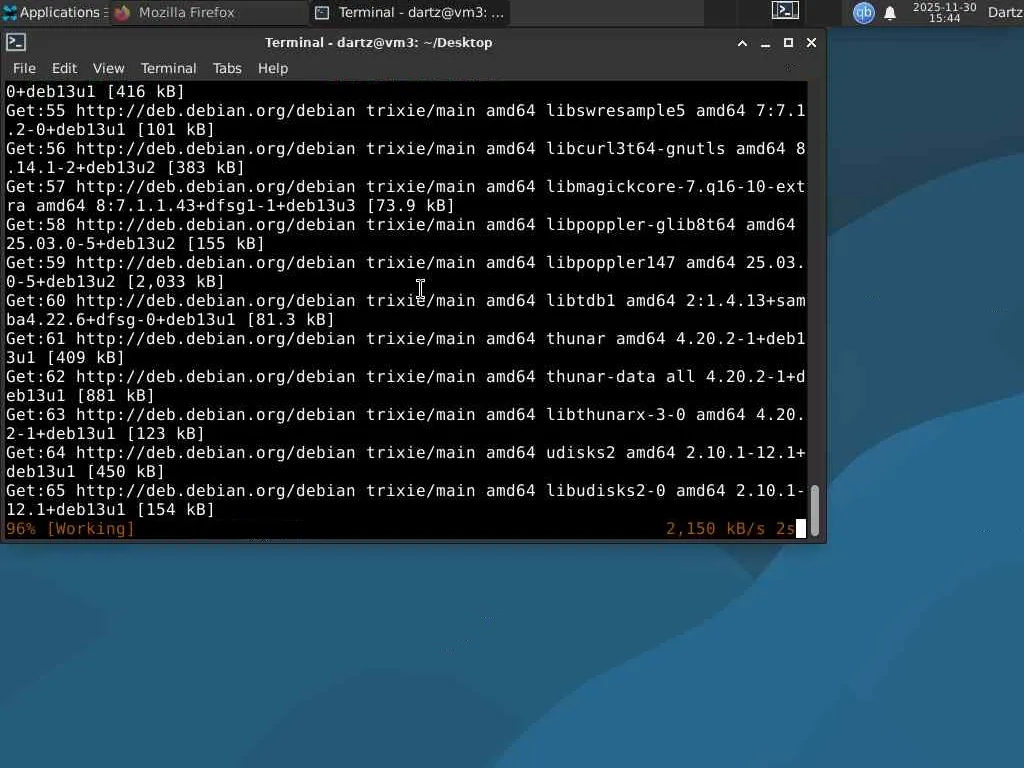Click the libswresample5 package name

tap(615, 110)
